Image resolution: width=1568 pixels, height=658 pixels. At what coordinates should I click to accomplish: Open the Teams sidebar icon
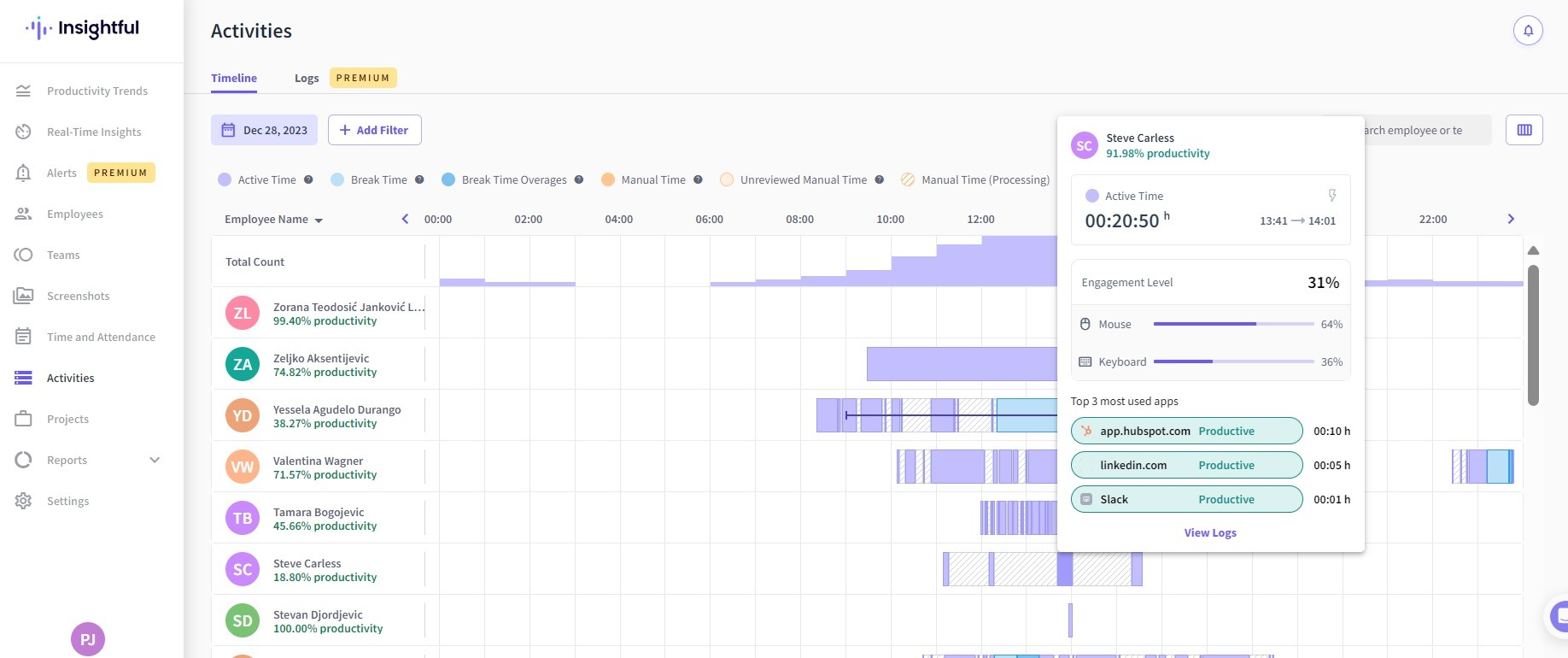pyautogui.click(x=23, y=255)
